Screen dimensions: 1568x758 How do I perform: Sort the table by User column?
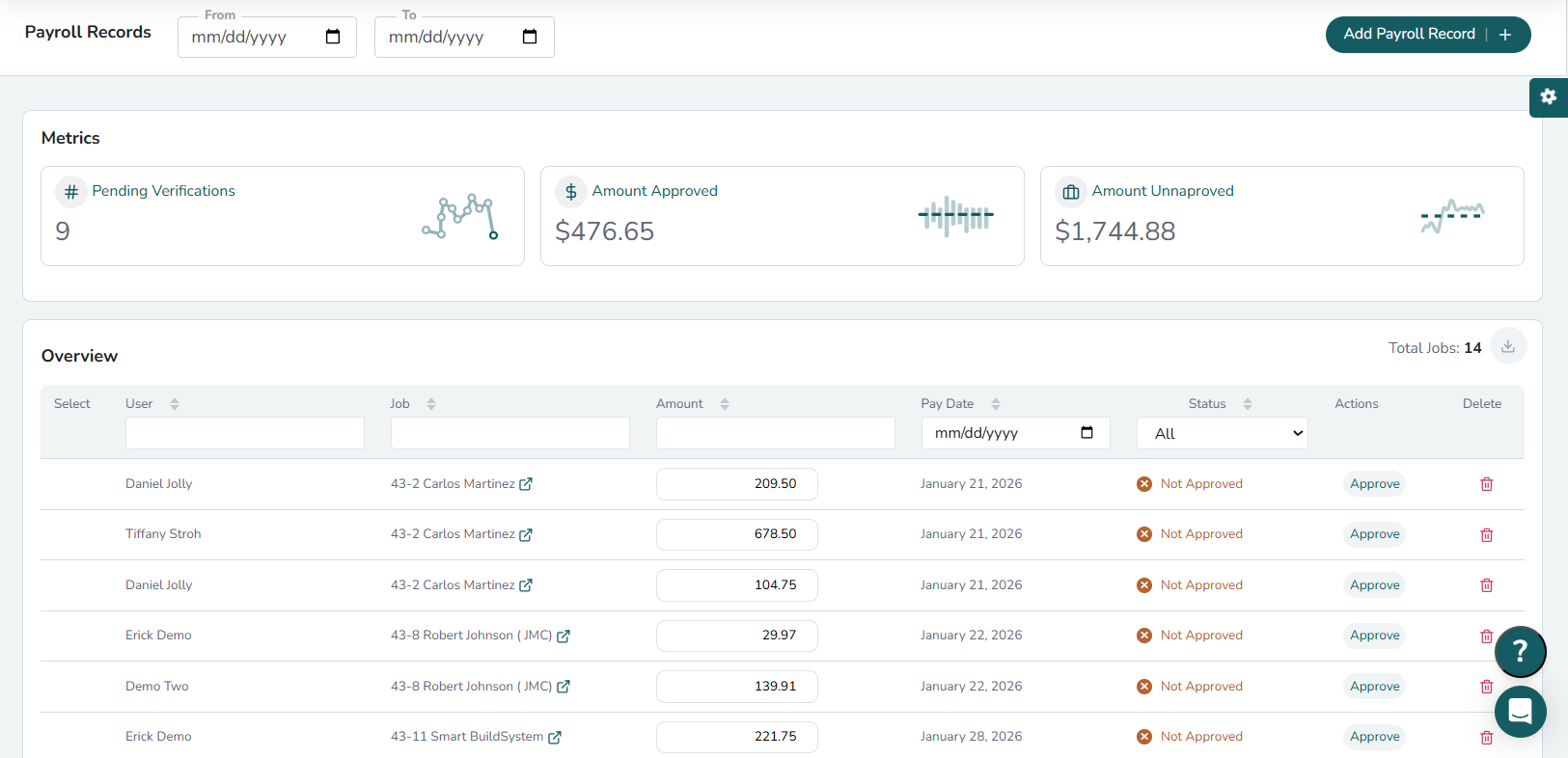(175, 404)
